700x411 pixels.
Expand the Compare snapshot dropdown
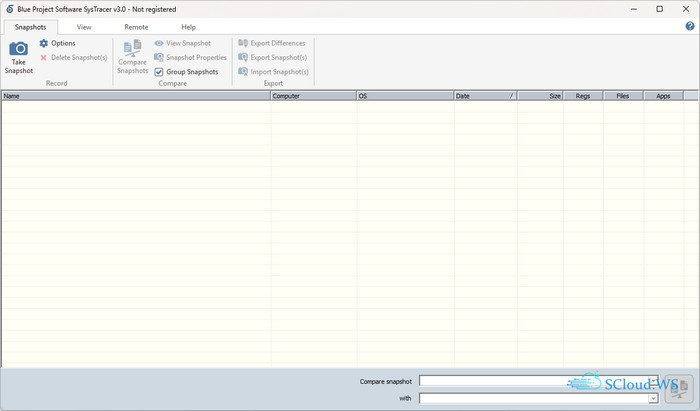pyautogui.click(x=653, y=381)
